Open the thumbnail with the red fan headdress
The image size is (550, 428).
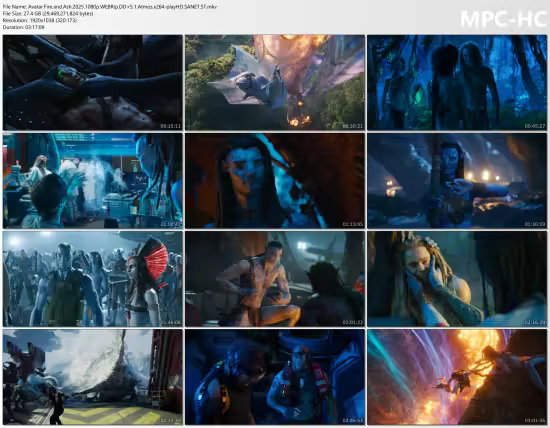pos(93,279)
